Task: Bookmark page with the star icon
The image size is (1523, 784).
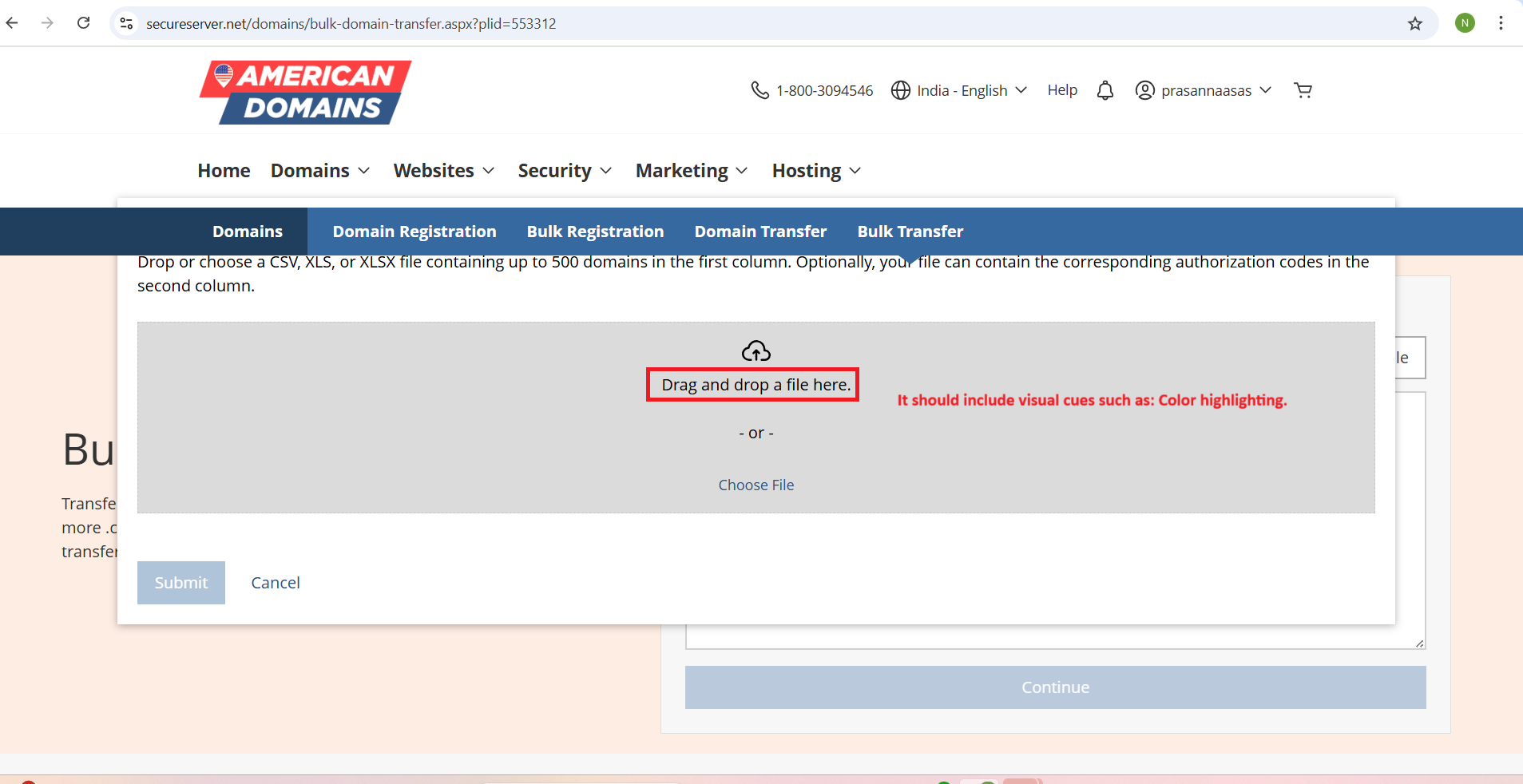Action: 1414,23
